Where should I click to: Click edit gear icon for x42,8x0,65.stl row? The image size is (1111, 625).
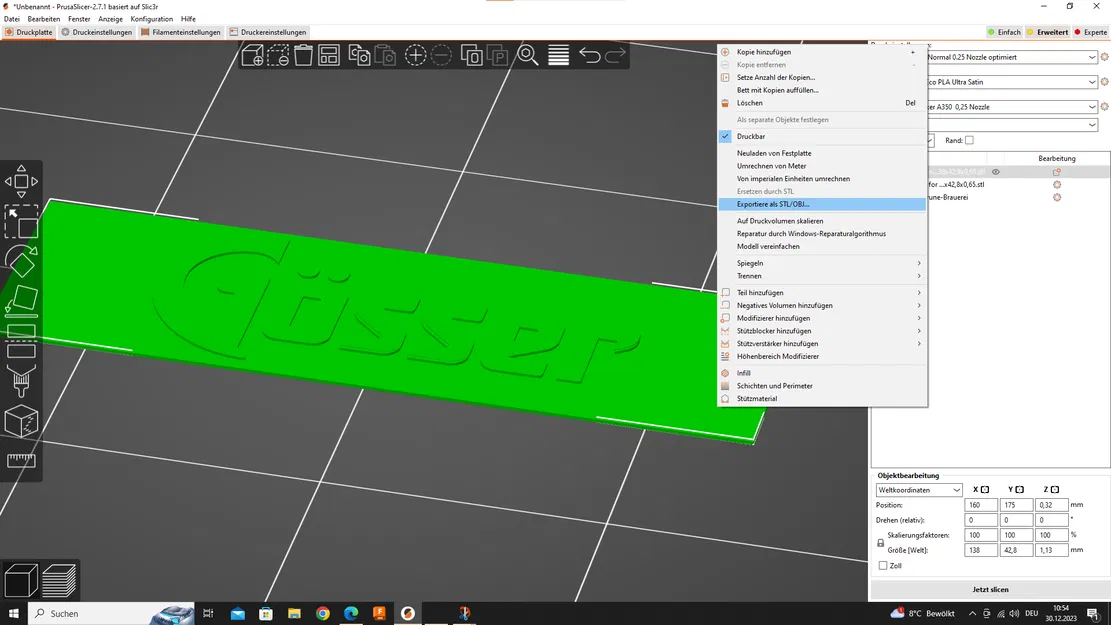pyautogui.click(x=1056, y=184)
